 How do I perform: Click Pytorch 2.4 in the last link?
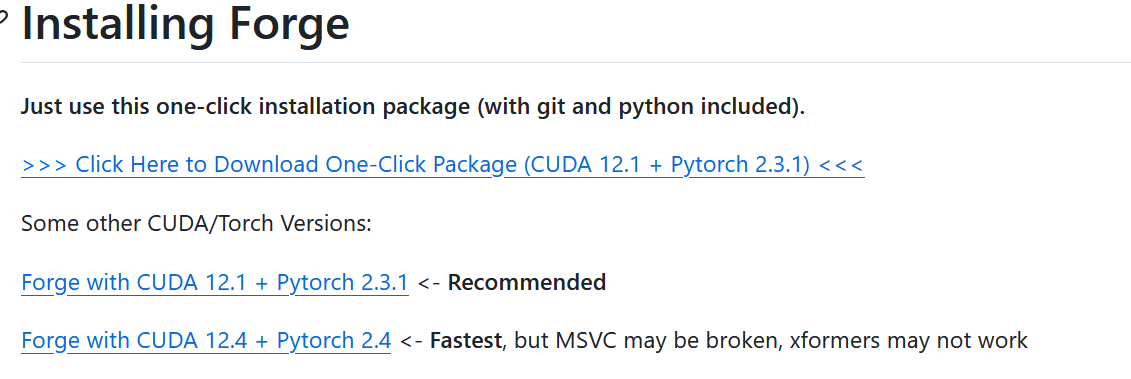click(x=334, y=340)
